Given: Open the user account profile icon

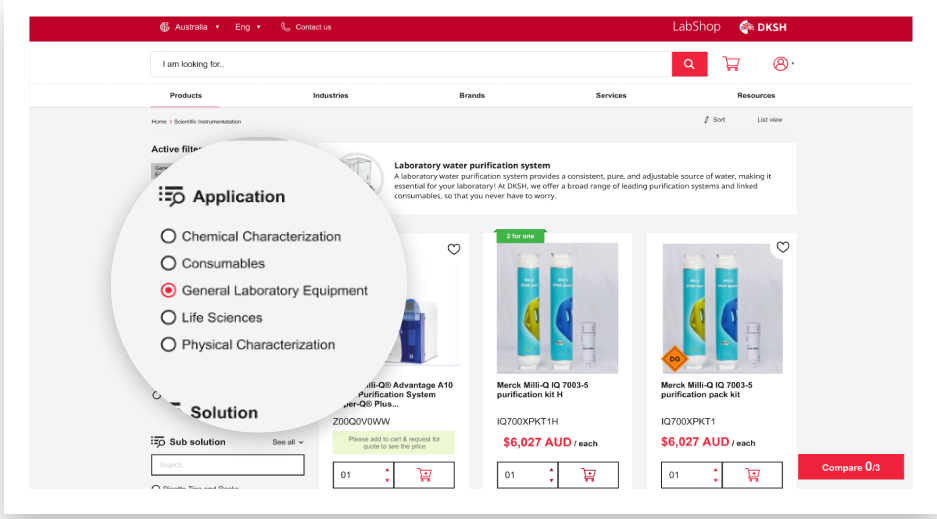Looking at the screenshot, I should pos(781,64).
